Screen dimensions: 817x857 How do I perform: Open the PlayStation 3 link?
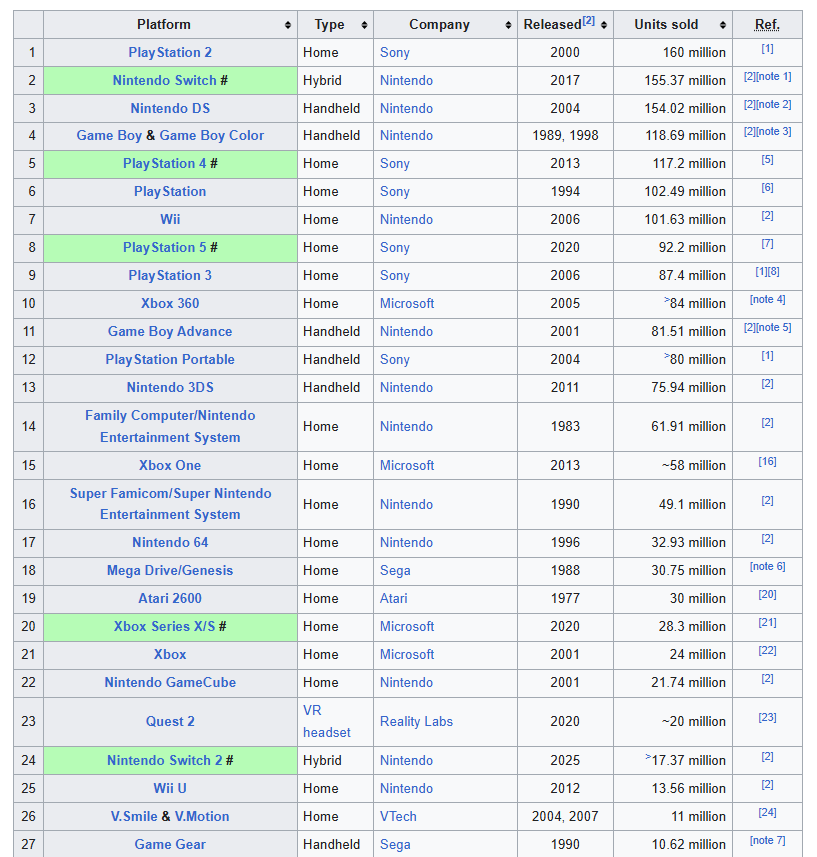170,275
